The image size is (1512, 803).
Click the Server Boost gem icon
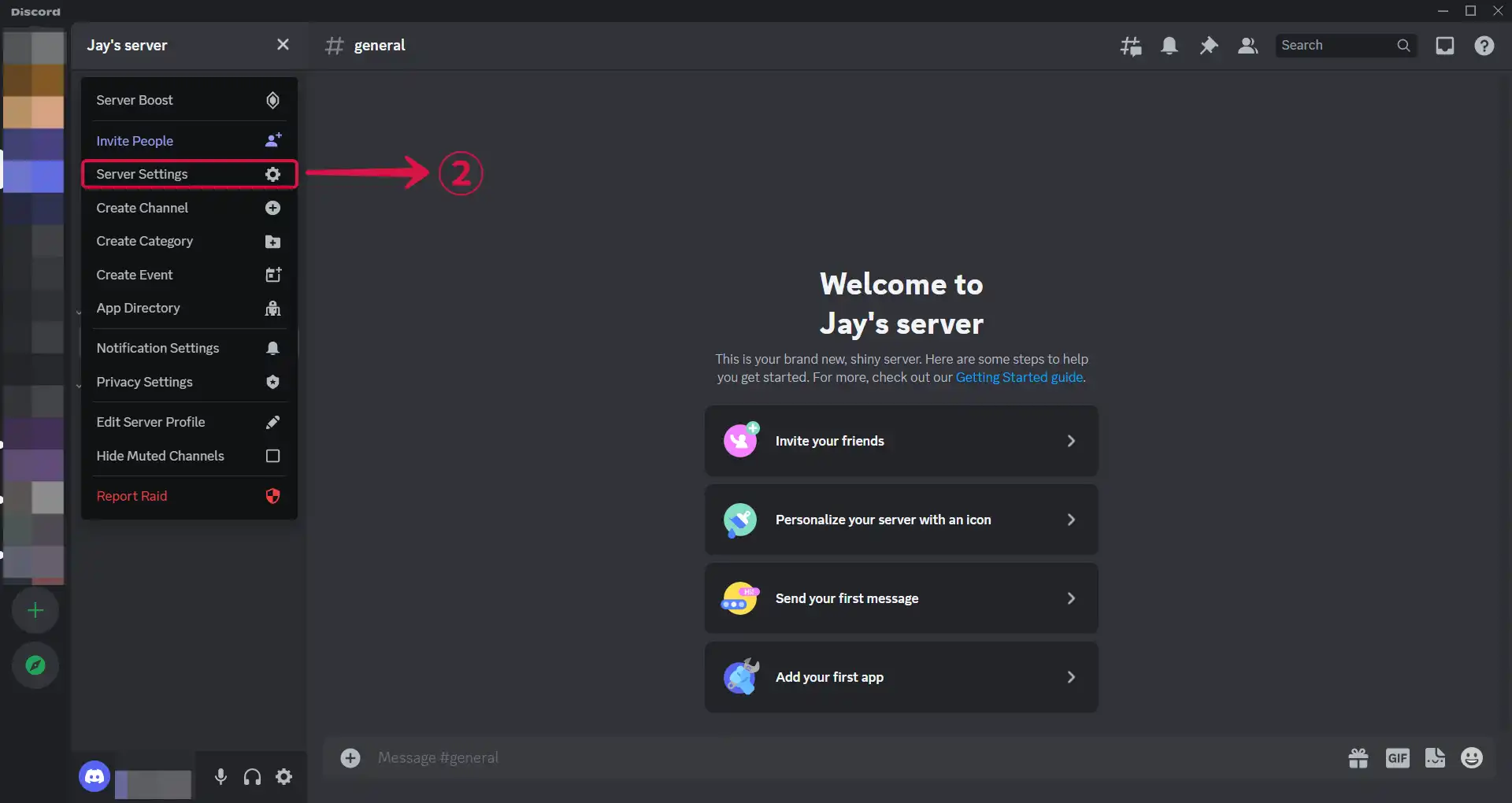[x=272, y=100]
